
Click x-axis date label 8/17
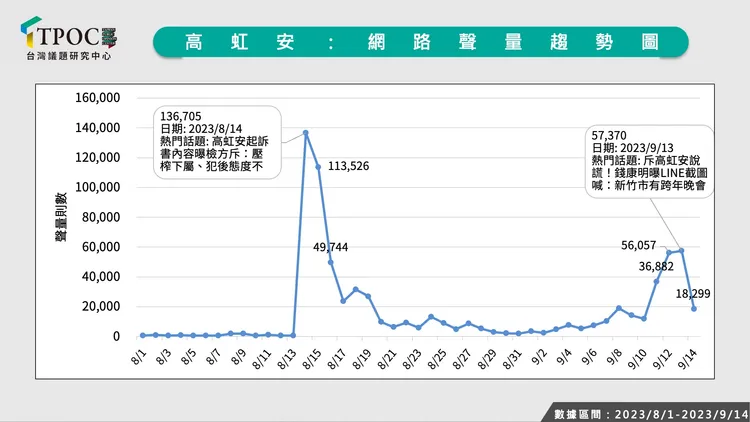click(x=336, y=359)
